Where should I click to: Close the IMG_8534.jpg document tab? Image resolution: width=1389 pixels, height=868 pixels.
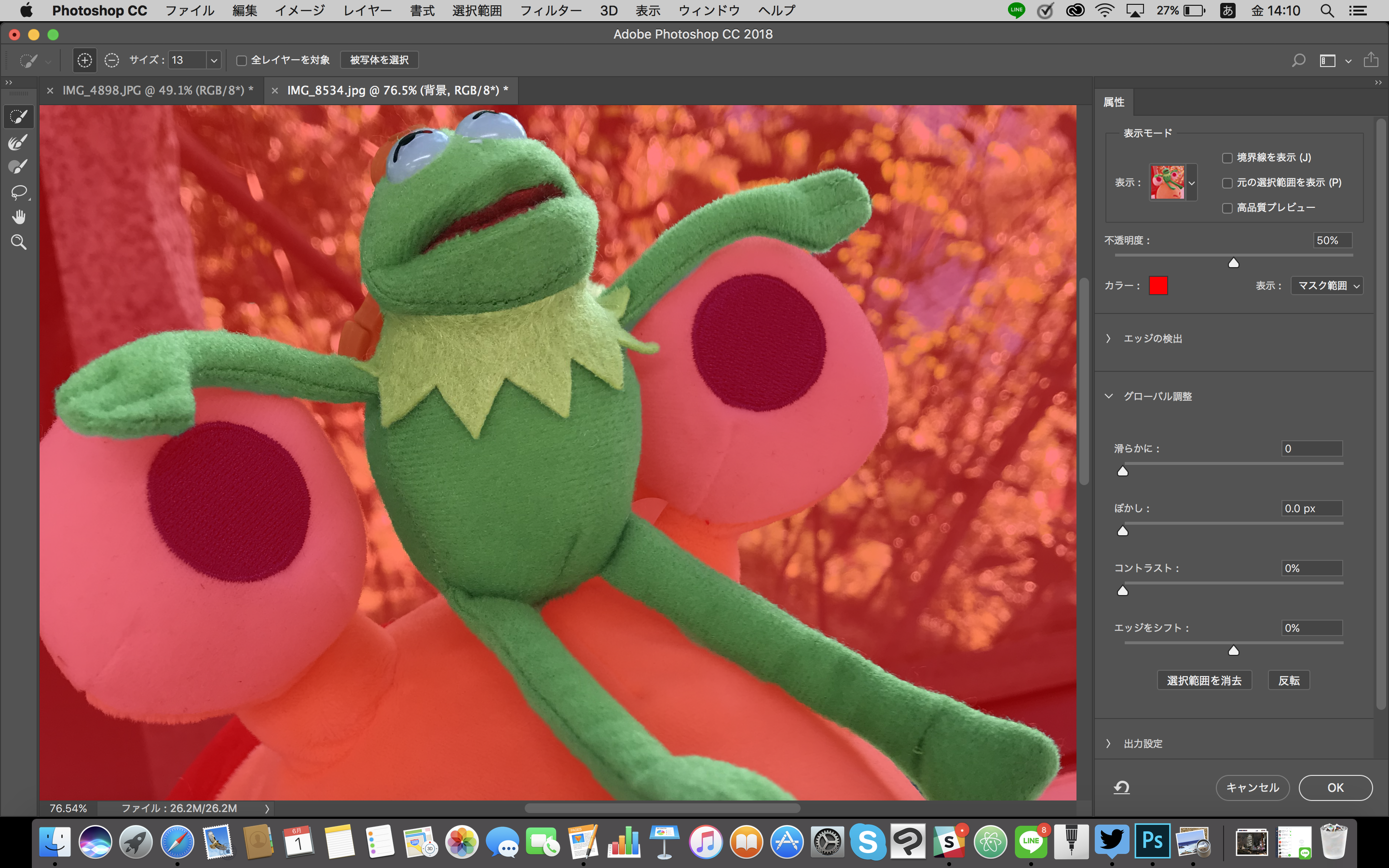click(275, 91)
